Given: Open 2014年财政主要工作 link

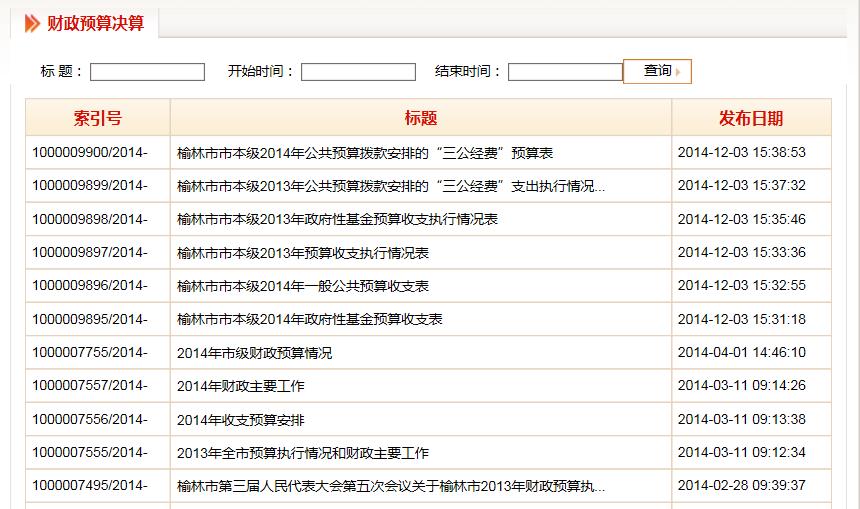Looking at the screenshot, I should [240, 386].
